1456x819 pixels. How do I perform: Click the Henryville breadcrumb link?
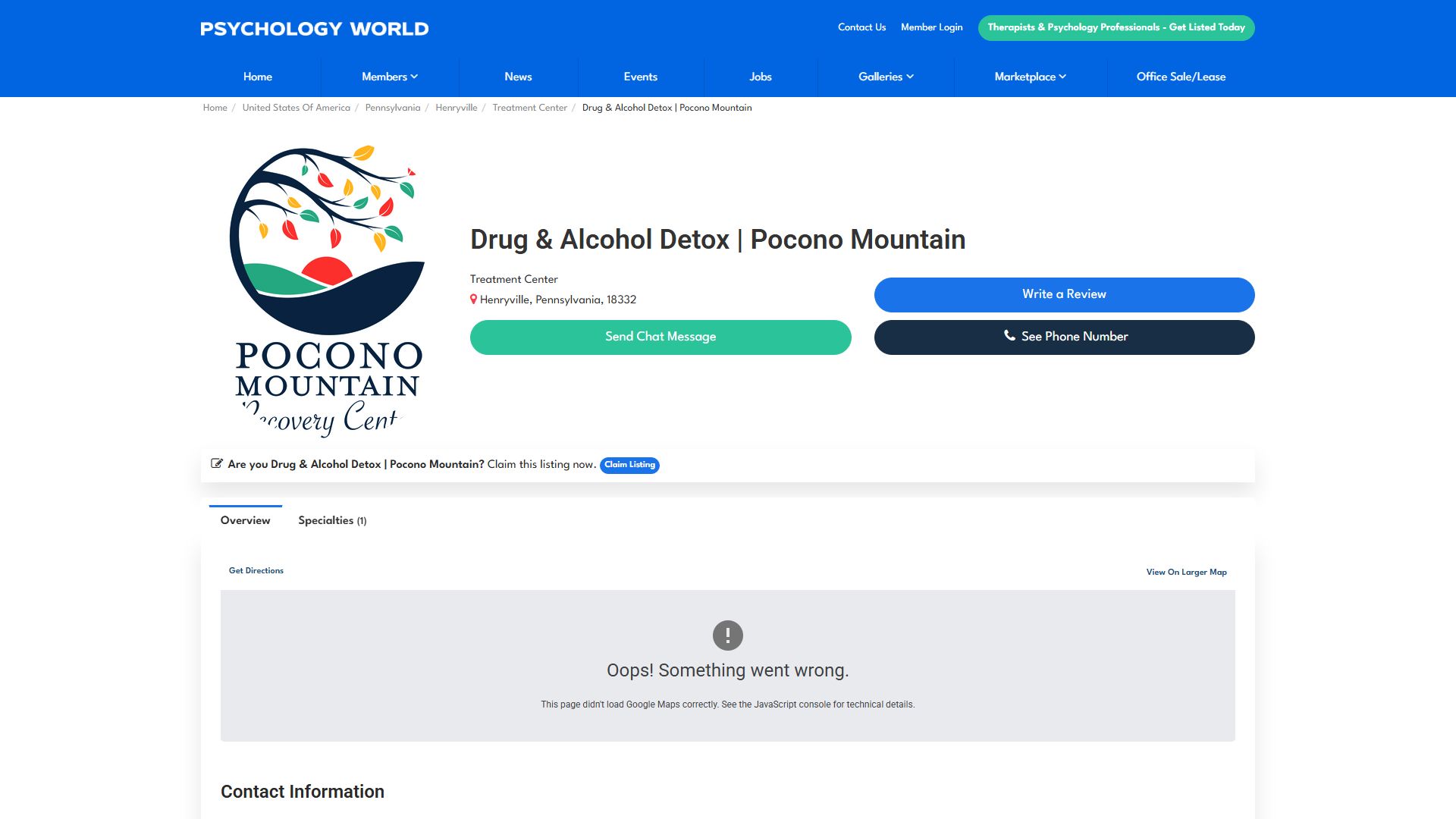[x=456, y=108]
